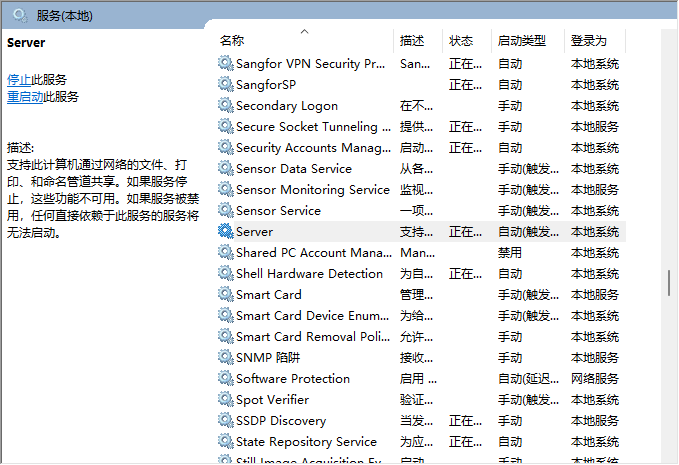The width and height of the screenshot is (679, 465).
Task: Click the gear icon beside SSDP Discovery
Action: [x=226, y=420]
